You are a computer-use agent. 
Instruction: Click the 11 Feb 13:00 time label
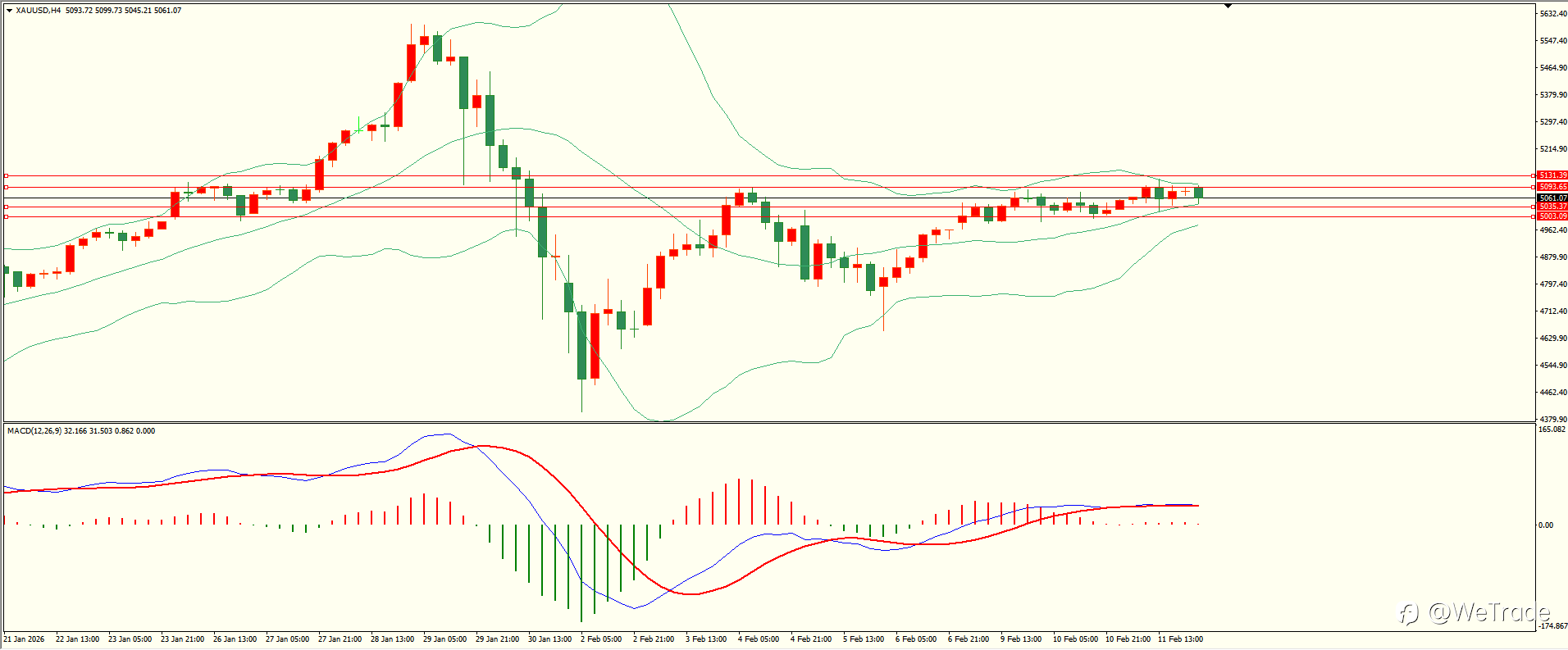pos(1180,639)
